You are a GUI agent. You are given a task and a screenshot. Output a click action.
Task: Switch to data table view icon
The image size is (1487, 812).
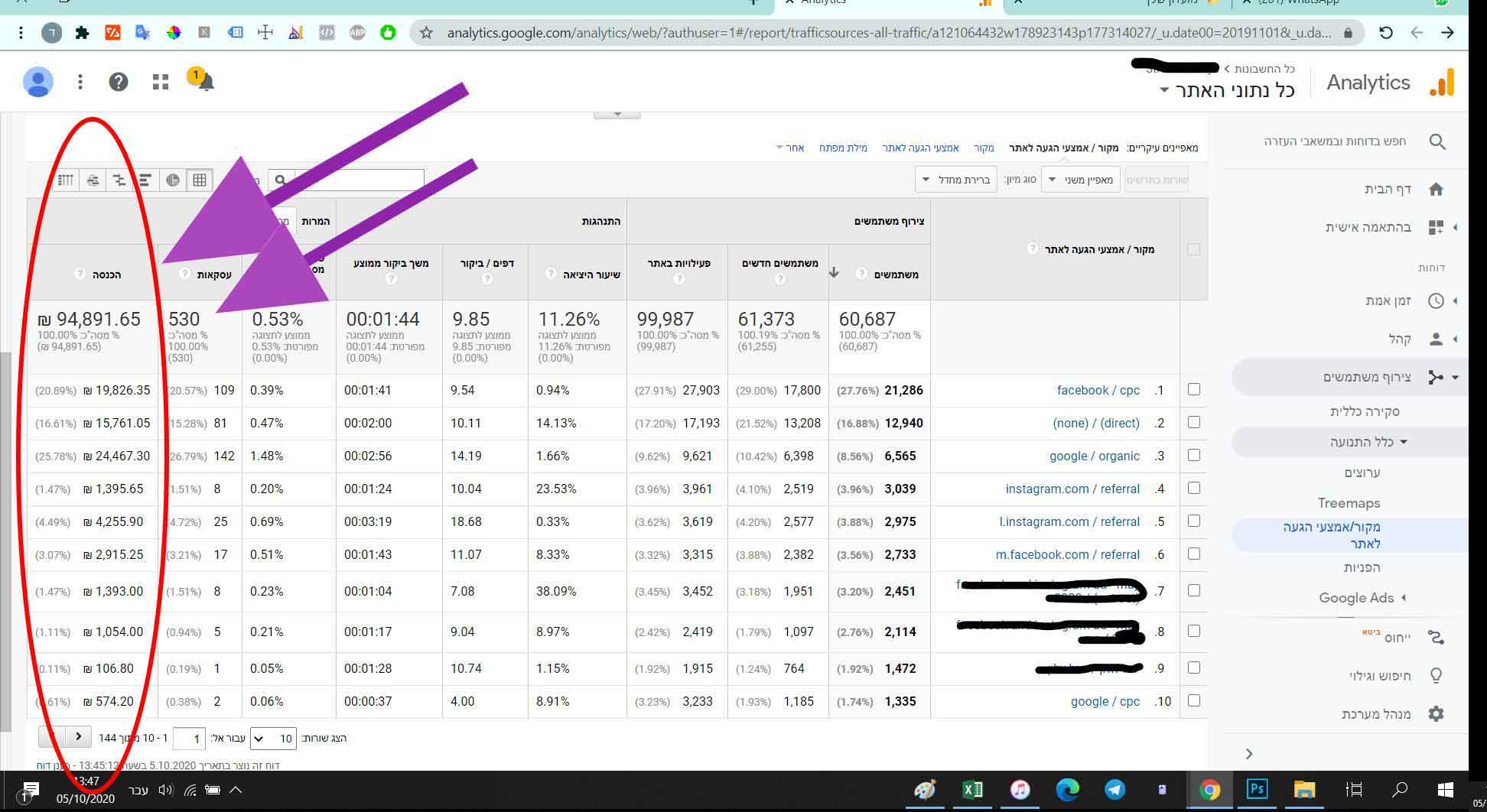tap(200, 180)
